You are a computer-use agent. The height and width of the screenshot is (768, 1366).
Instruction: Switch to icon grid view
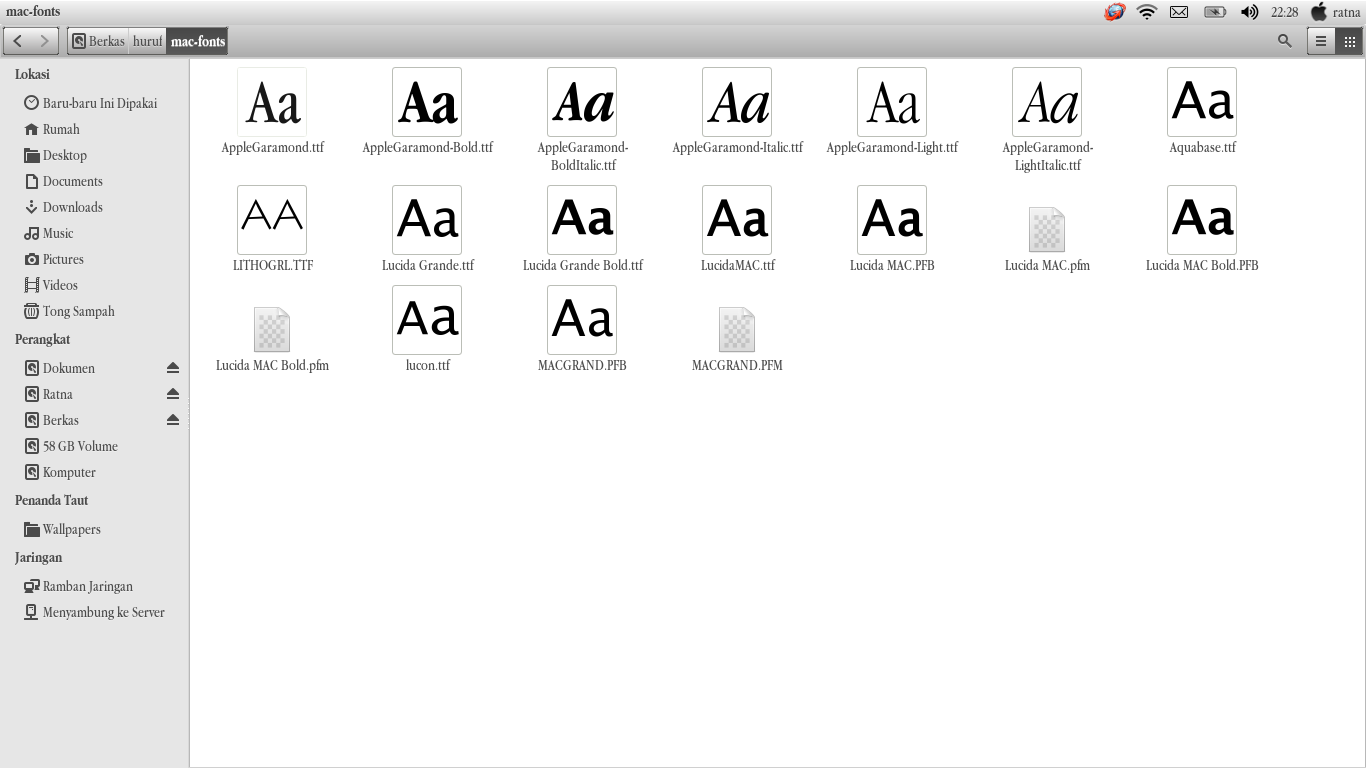[1349, 41]
